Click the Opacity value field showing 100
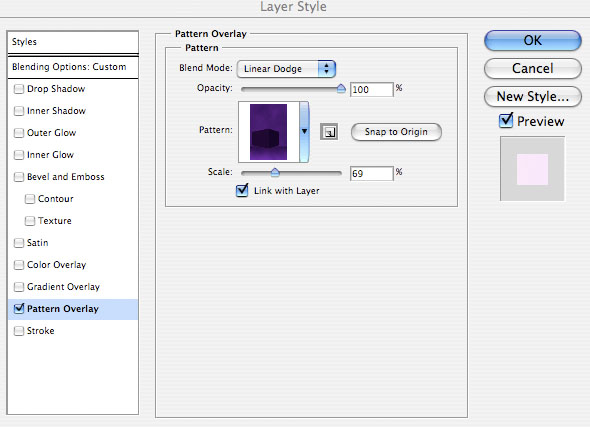This screenshot has height=427, width=590. [371, 90]
